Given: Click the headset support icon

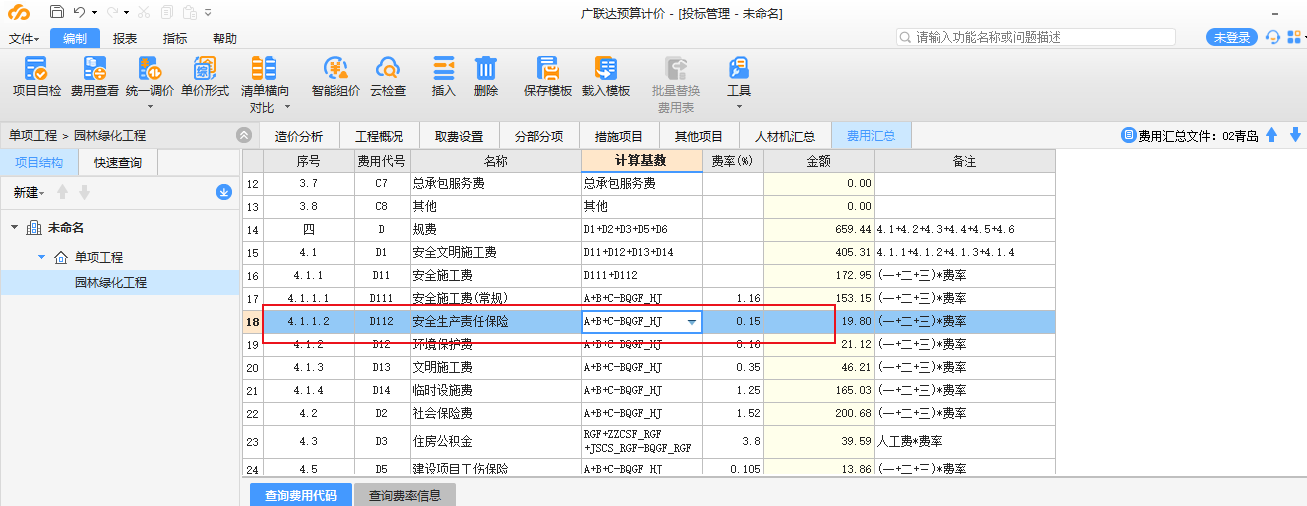Looking at the screenshot, I should pyautogui.click(x=1273, y=37).
